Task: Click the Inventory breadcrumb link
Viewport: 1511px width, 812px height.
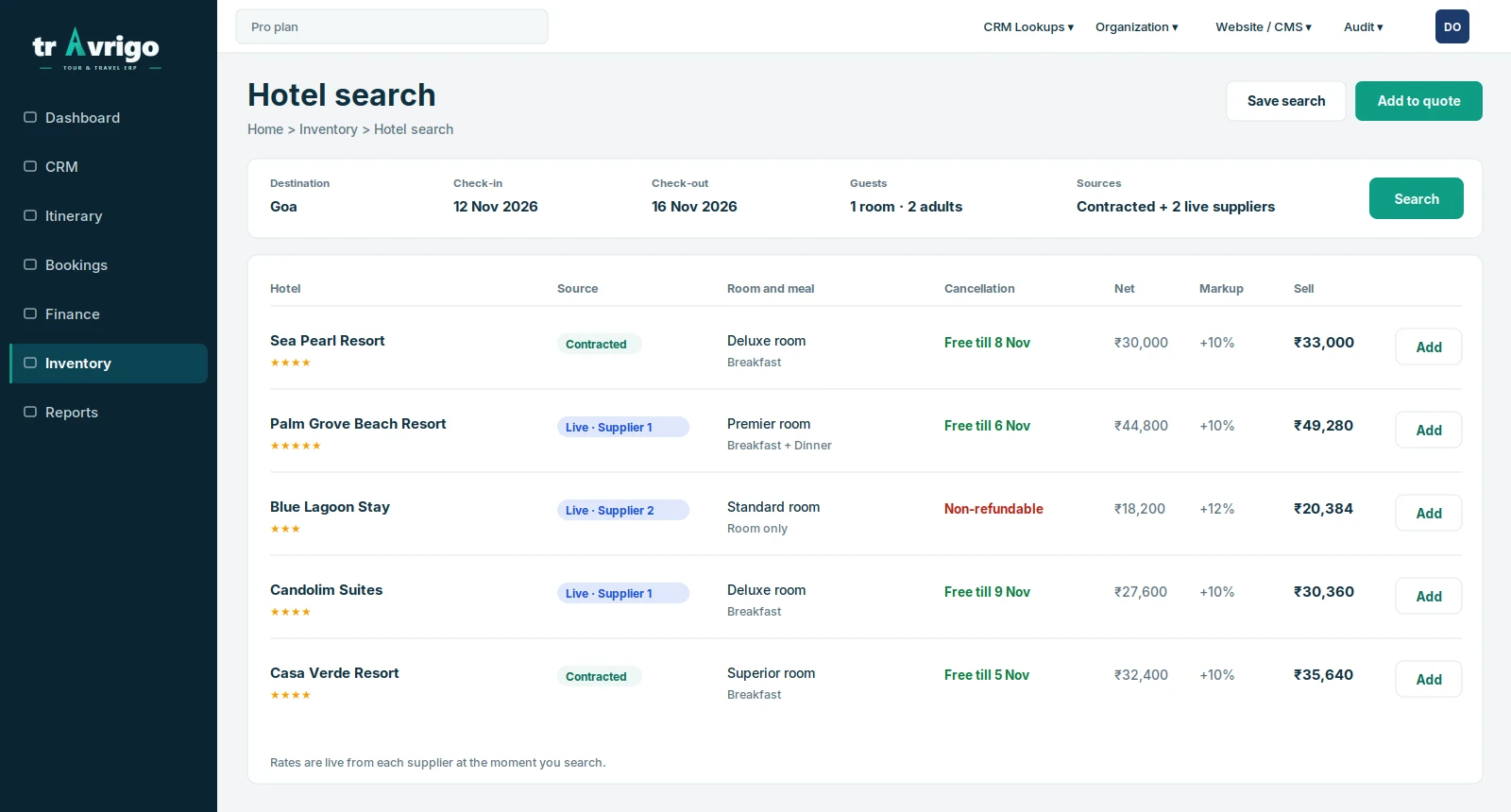Action: click(329, 129)
